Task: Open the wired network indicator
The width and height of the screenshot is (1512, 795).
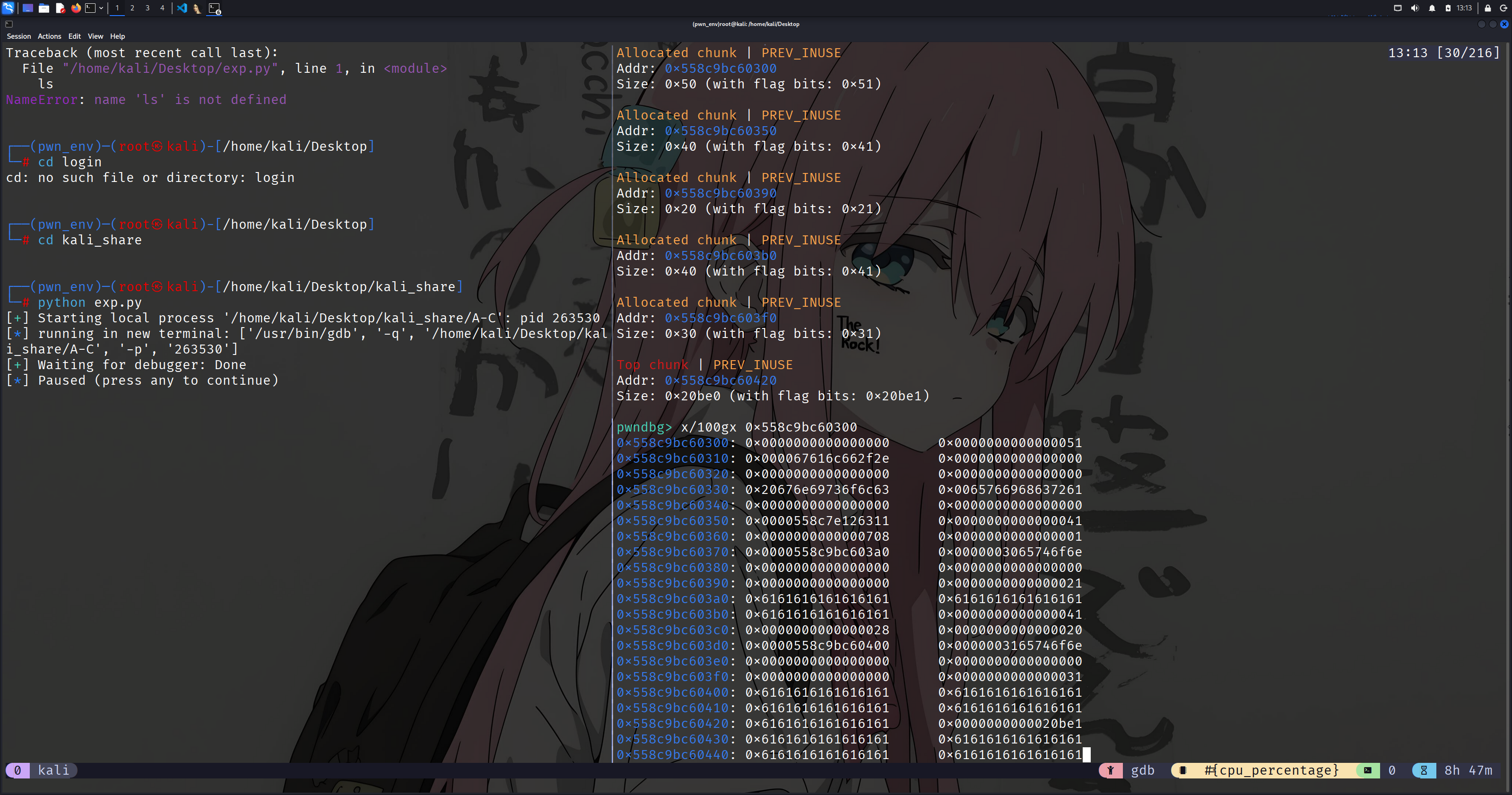Action: point(1398,8)
